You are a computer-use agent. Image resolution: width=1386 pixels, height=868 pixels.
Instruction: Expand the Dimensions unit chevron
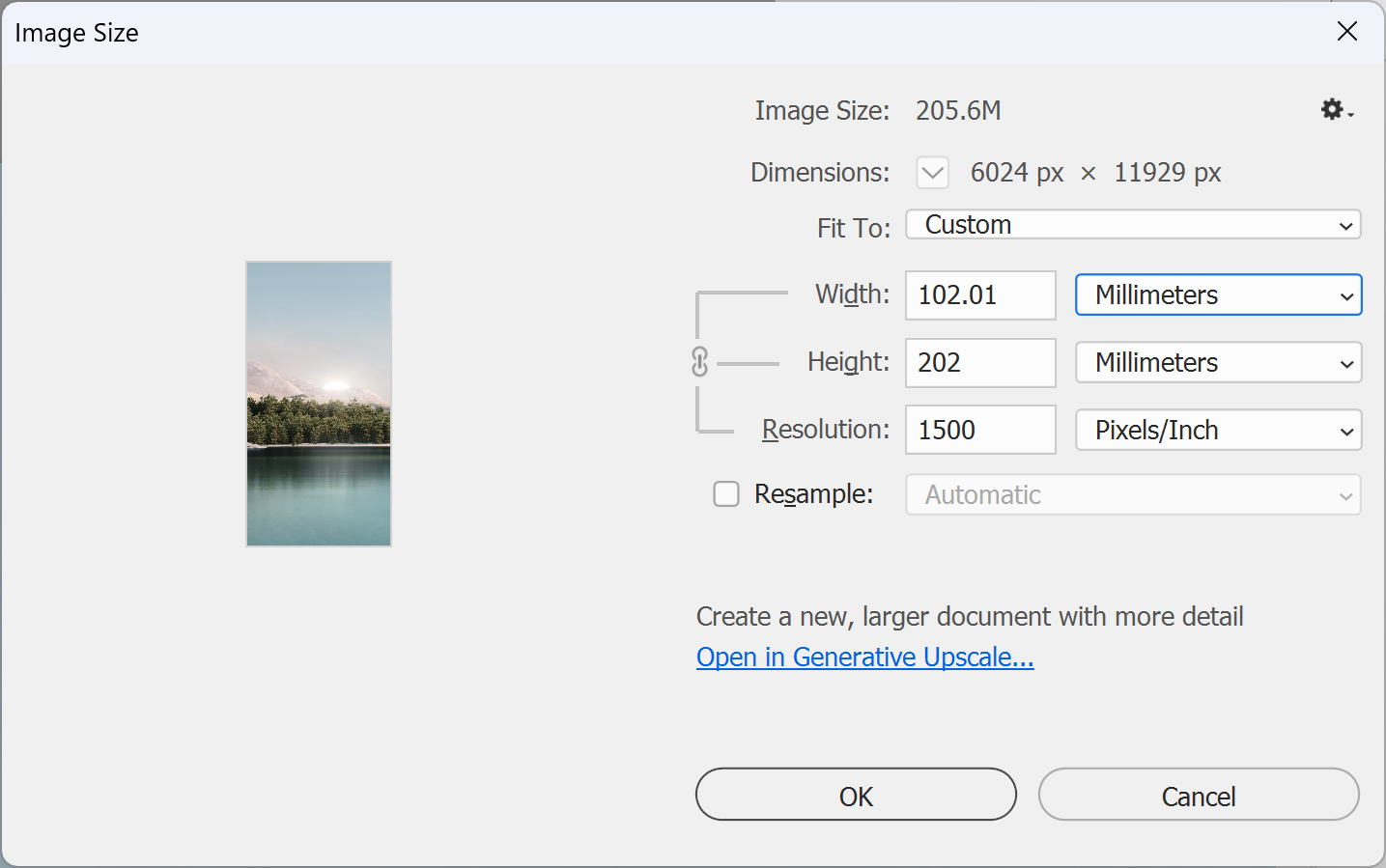pos(933,173)
